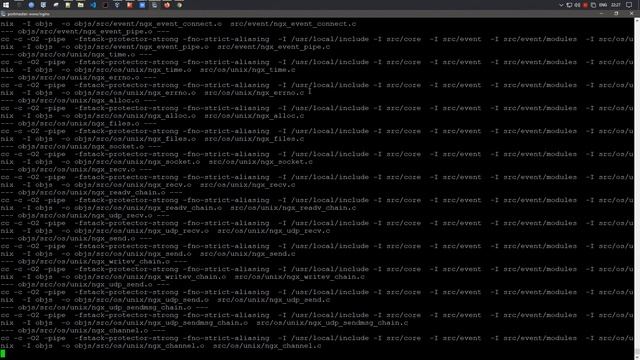Open the volume control tray icon
This screenshot has width=640, height=360.
click(x=577, y=5)
